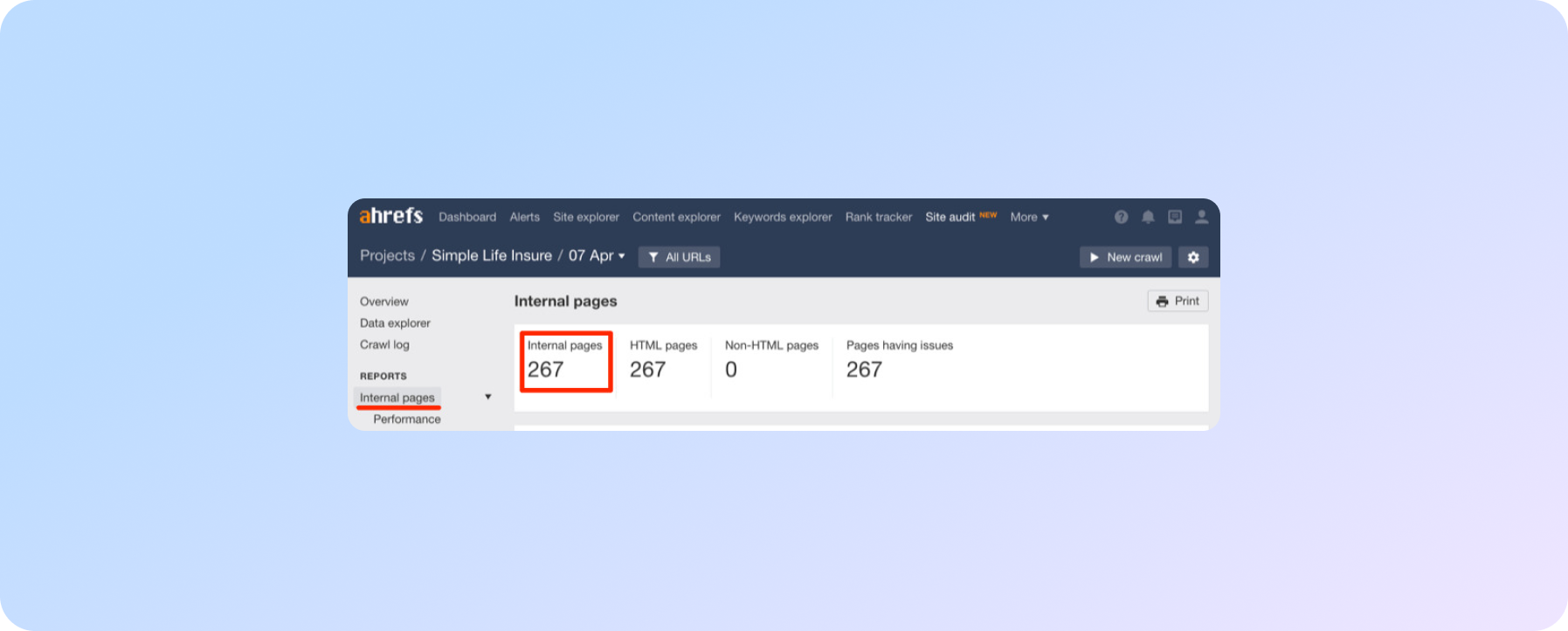
Task: Open the Performance sub-report
Action: coord(407,419)
